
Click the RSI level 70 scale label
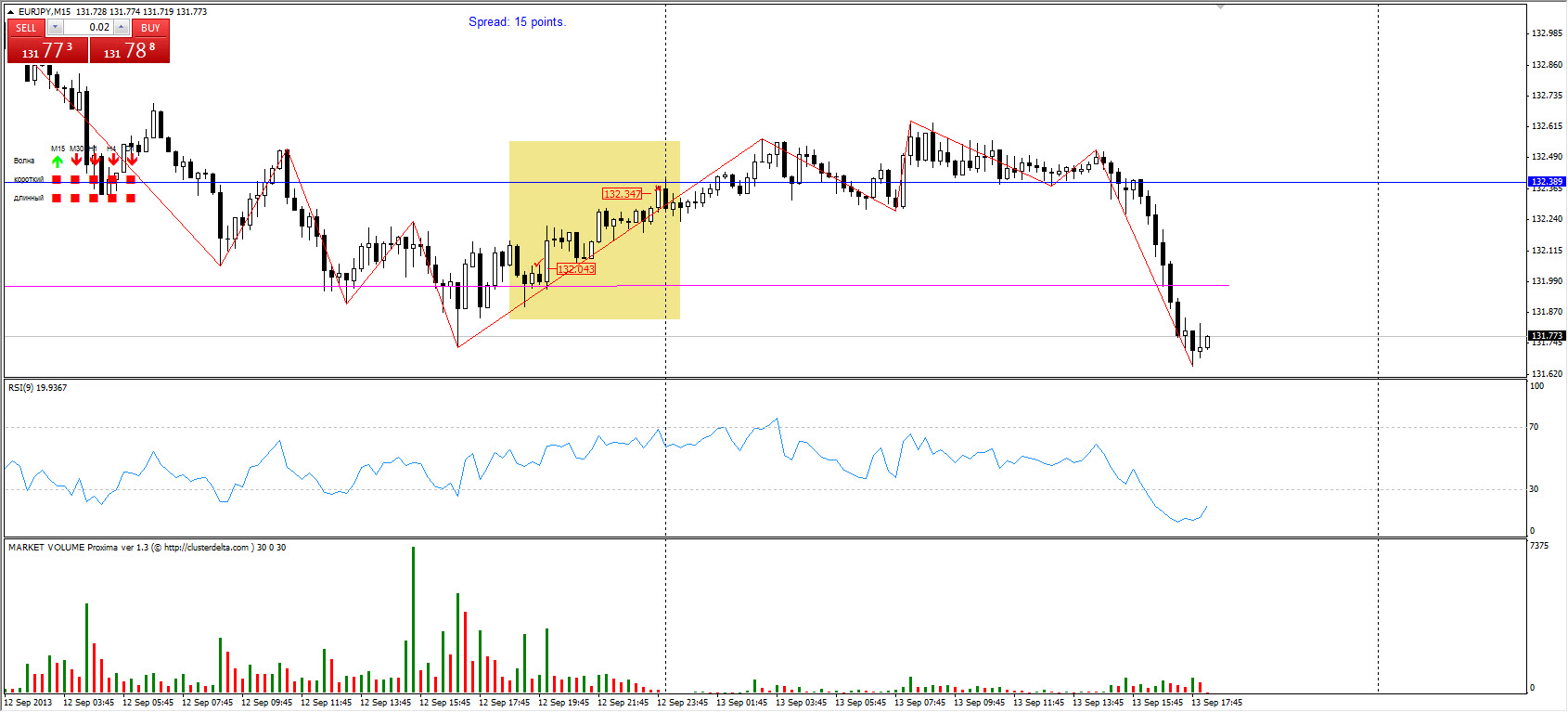tap(1534, 427)
